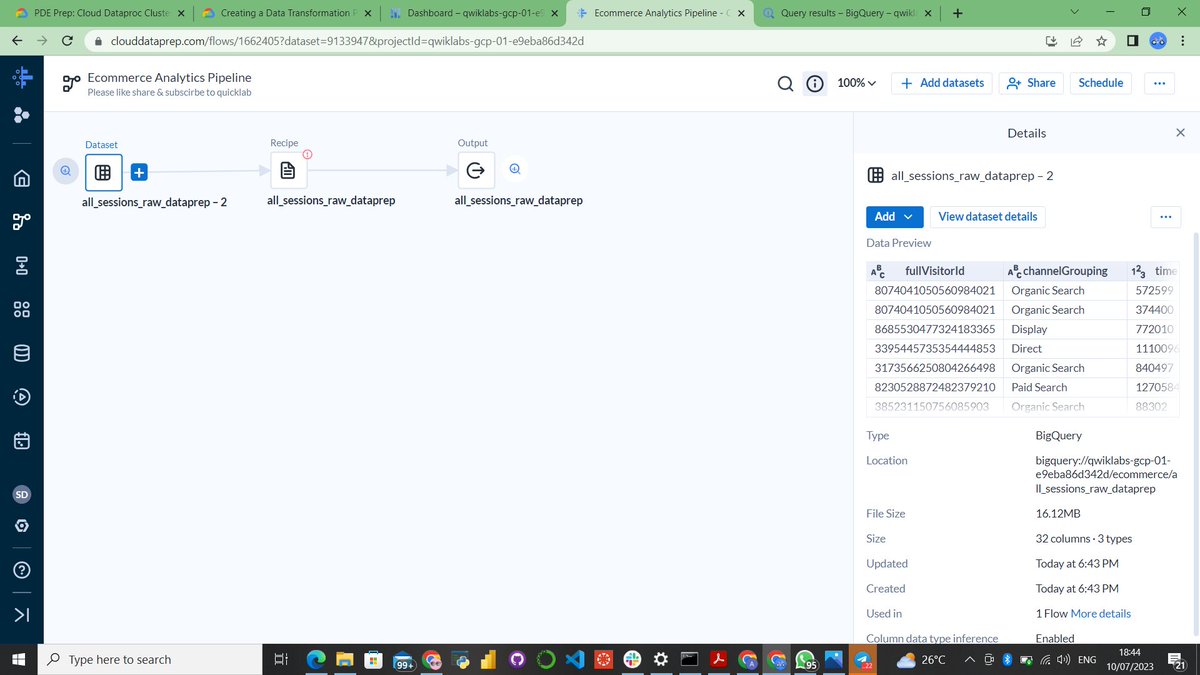Screen dimensions: 1200x675
Task: Click the Add datasets button
Action: coord(942,83)
